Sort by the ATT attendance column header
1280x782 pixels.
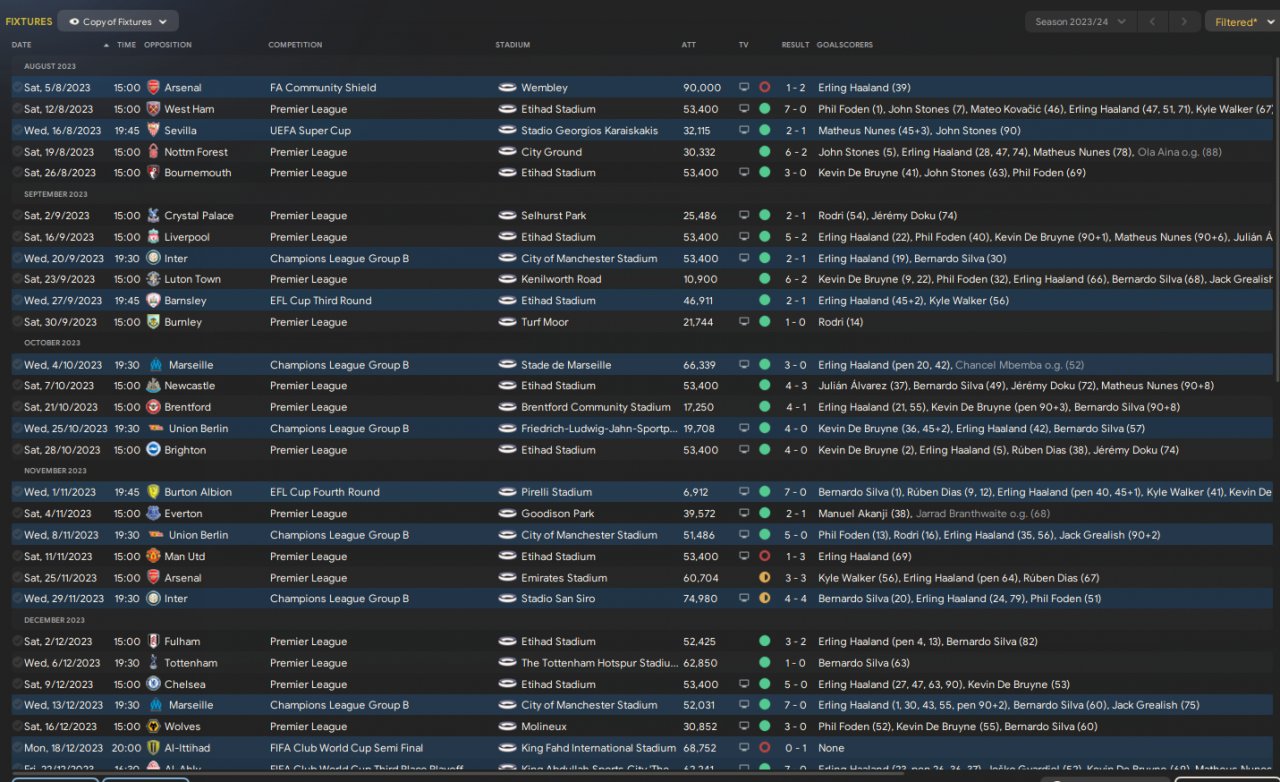(689, 45)
